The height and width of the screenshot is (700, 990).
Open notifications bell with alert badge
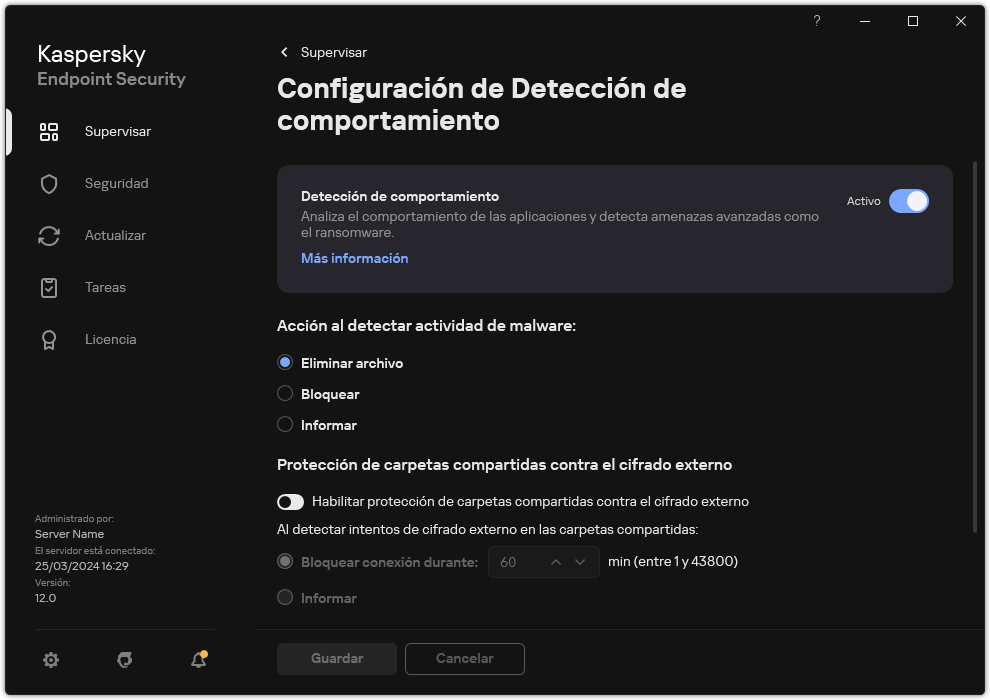point(198,660)
